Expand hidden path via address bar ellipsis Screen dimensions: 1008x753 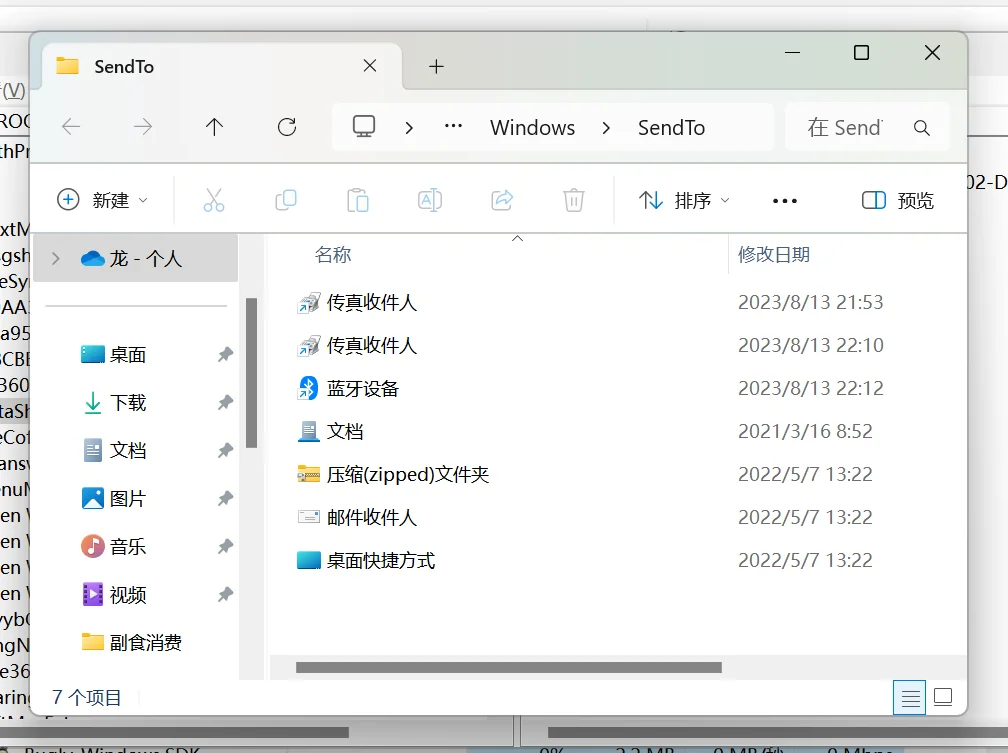coord(453,126)
